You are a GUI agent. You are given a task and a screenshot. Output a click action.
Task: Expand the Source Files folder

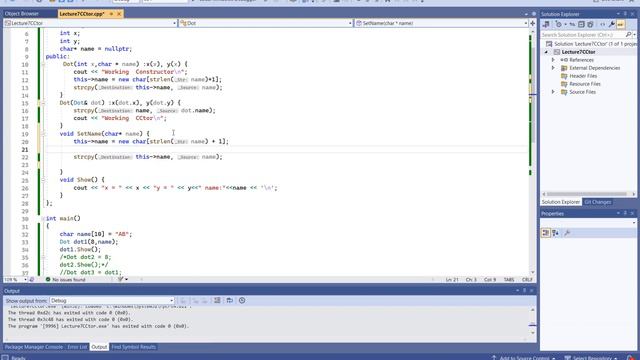[553, 92]
